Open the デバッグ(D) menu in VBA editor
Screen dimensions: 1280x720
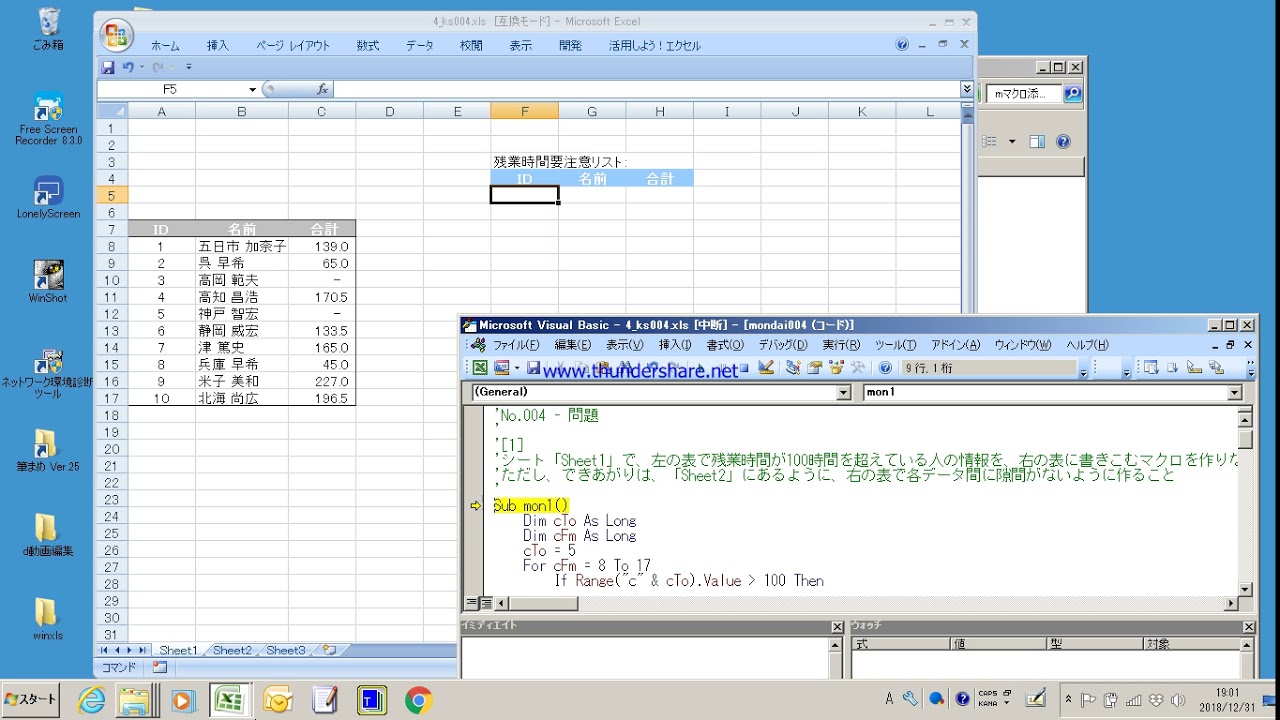(782, 345)
